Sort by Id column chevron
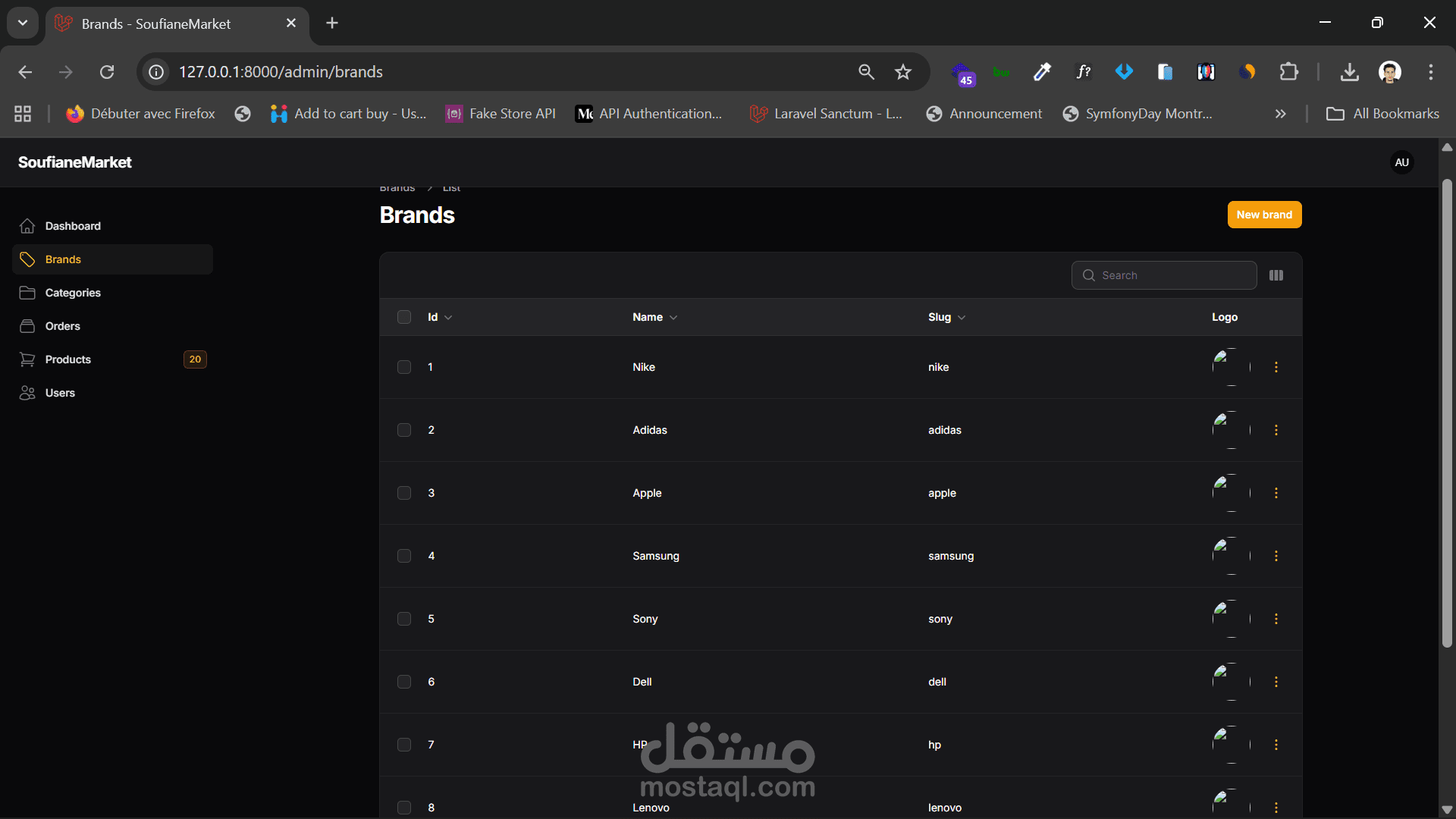The width and height of the screenshot is (1456, 819). click(x=448, y=318)
